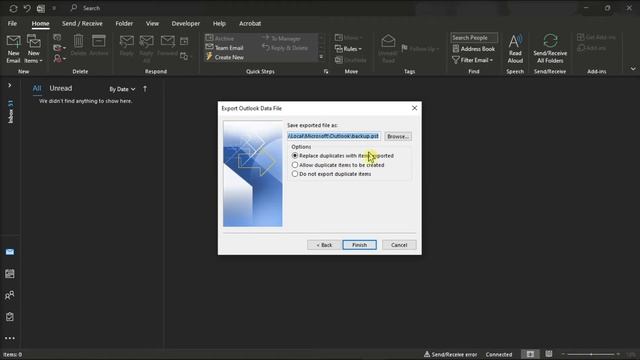Open the Calendar from the navigation bar

[10, 274]
